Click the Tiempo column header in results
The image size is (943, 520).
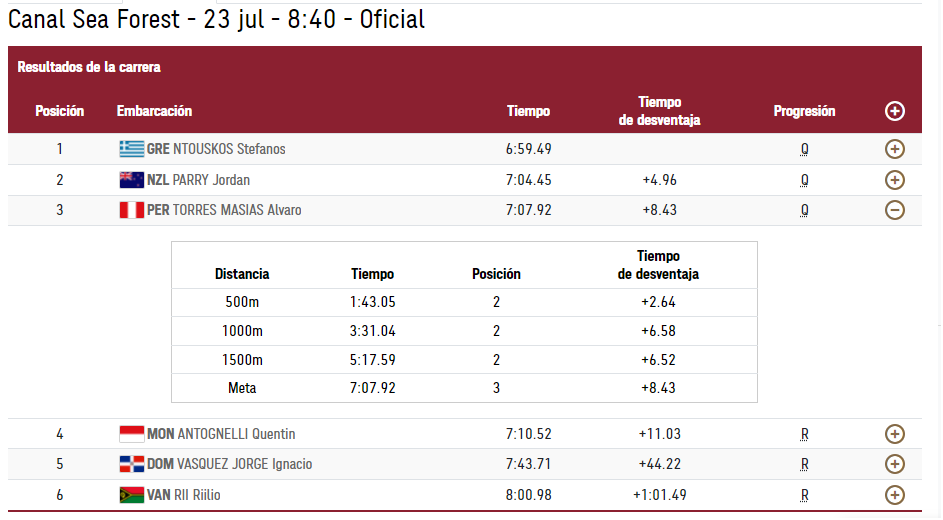[x=528, y=111]
